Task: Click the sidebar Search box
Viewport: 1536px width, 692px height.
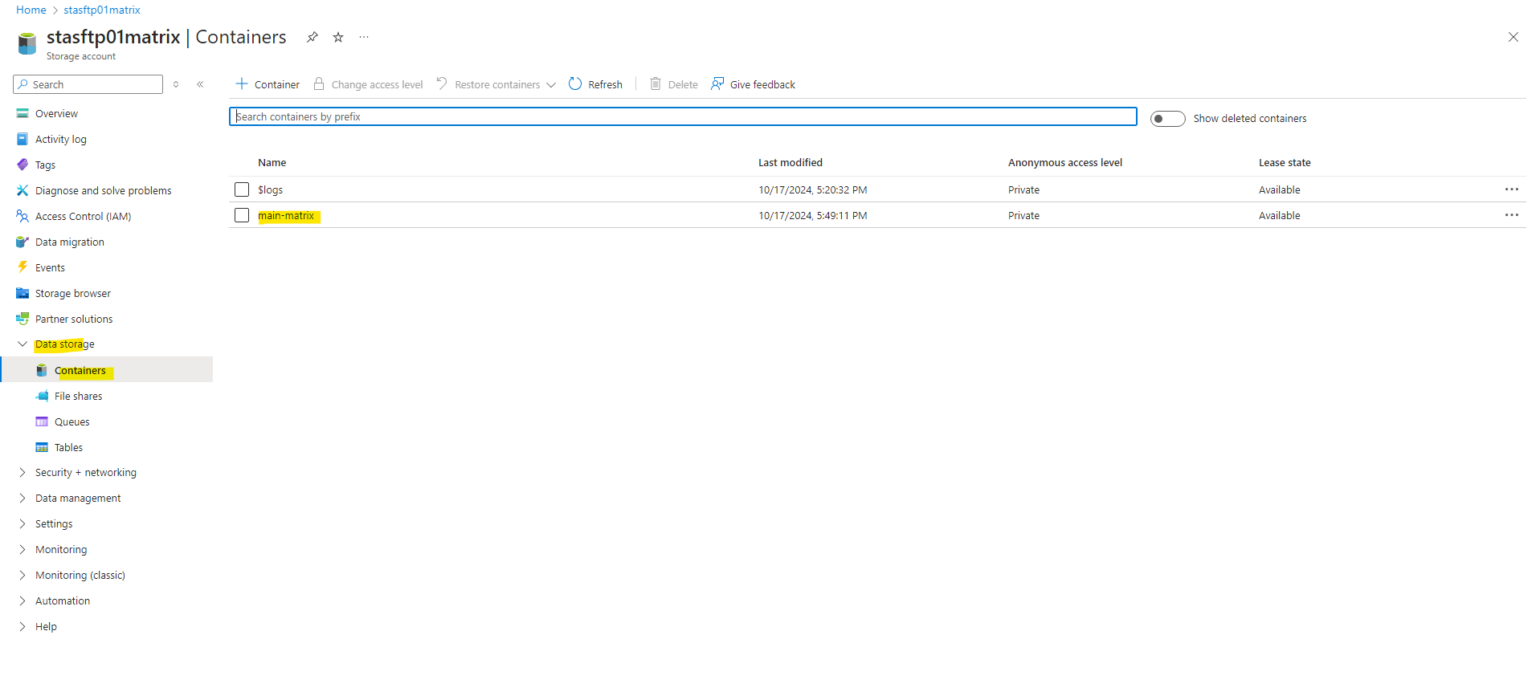Action: [88, 84]
